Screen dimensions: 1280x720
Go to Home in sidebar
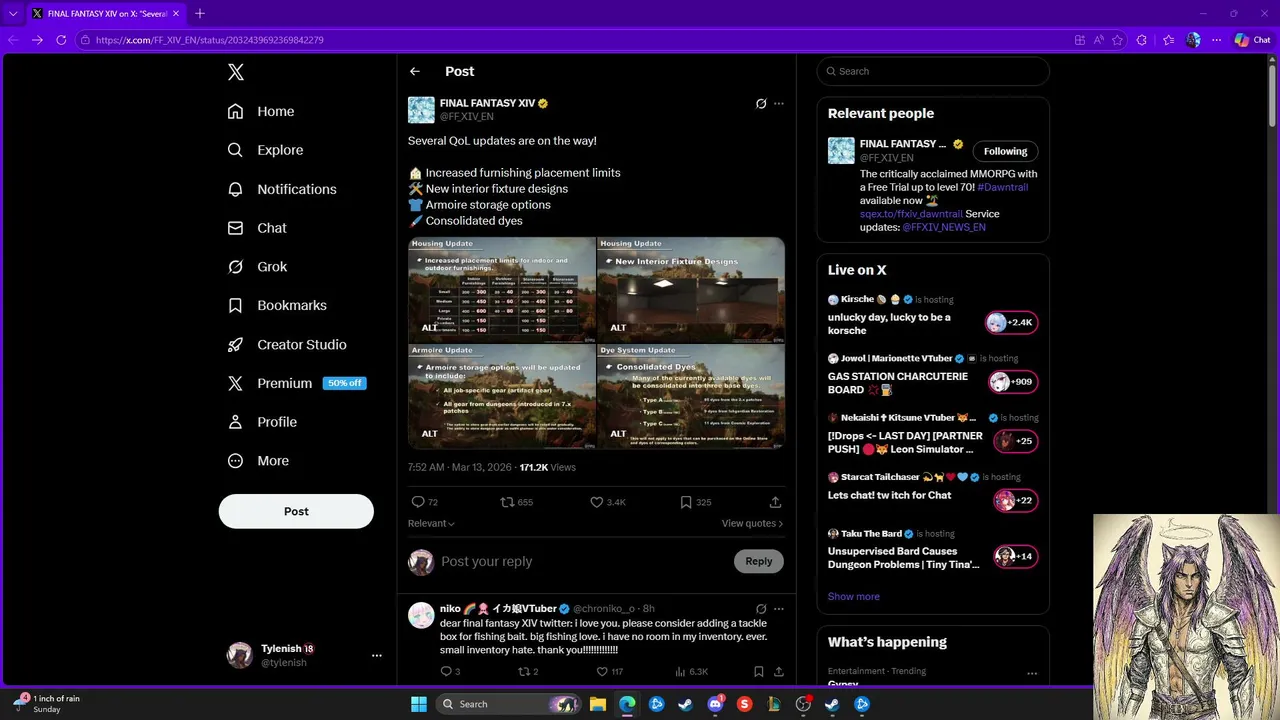point(261,111)
